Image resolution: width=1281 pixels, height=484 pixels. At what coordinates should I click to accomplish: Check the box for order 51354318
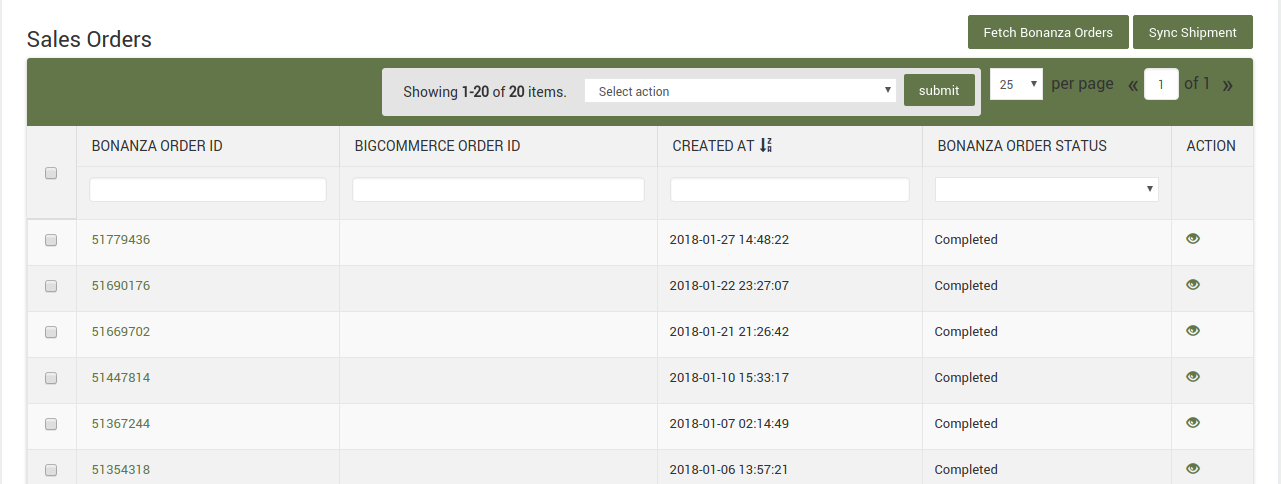[51, 470]
